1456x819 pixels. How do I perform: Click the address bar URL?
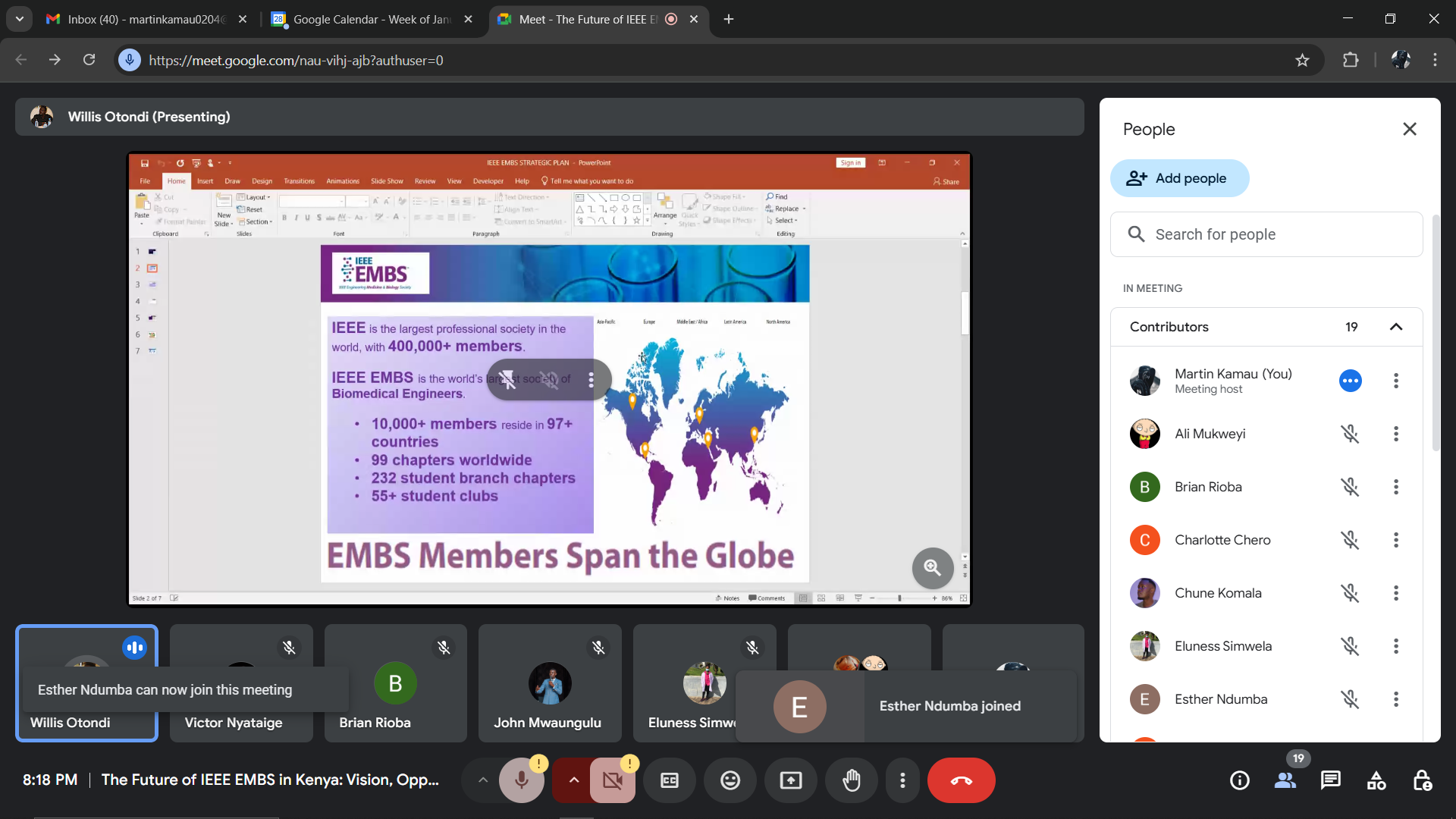point(296,61)
